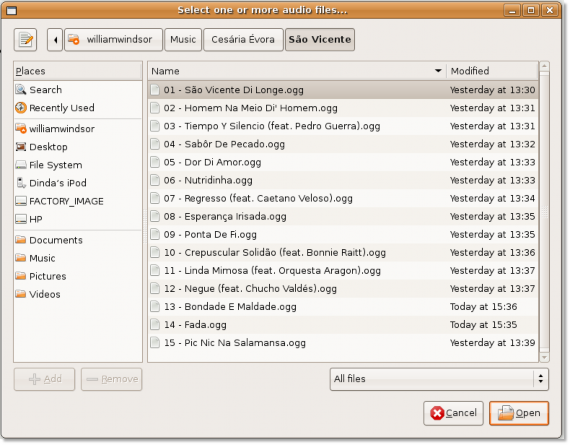Click the Pictures folder icon
The height and width of the screenshot is (445, 570).
21,276
